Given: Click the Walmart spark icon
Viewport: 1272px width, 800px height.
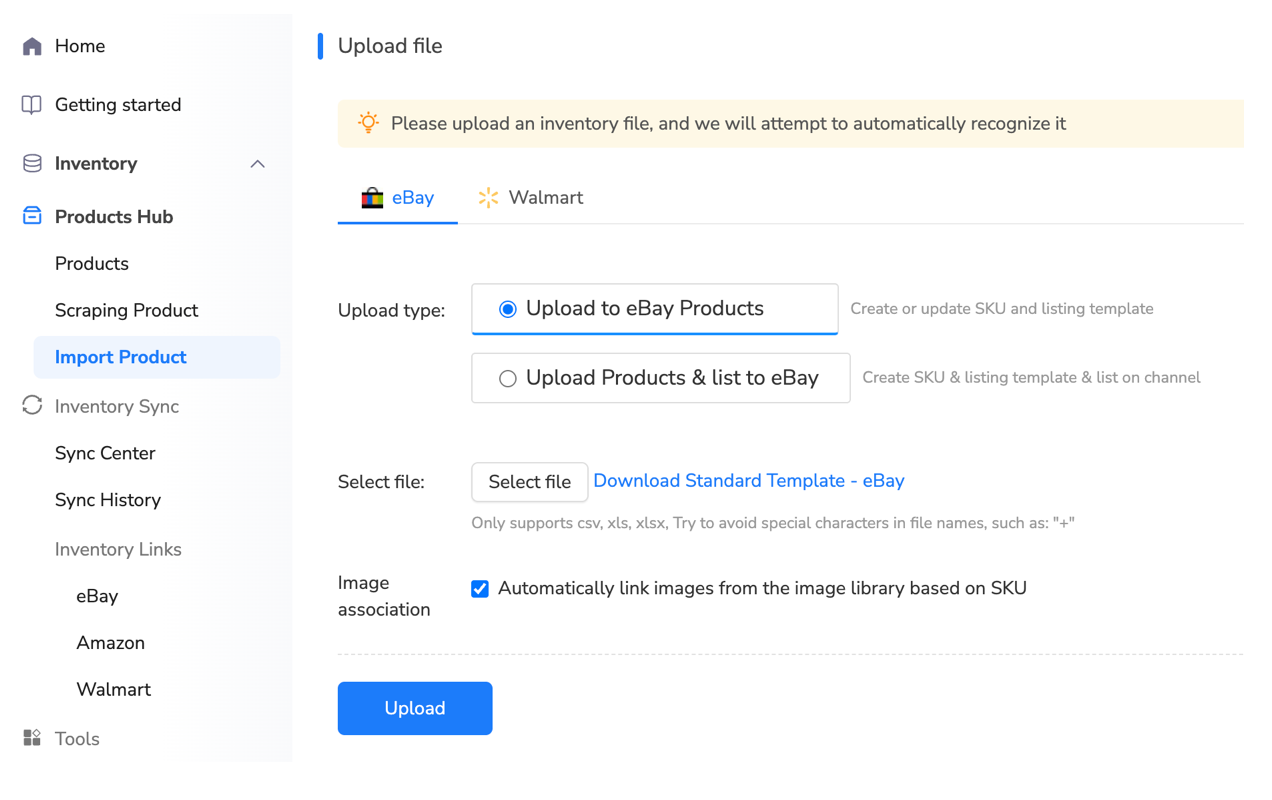Looking at the screenshot, I should 488,197.
